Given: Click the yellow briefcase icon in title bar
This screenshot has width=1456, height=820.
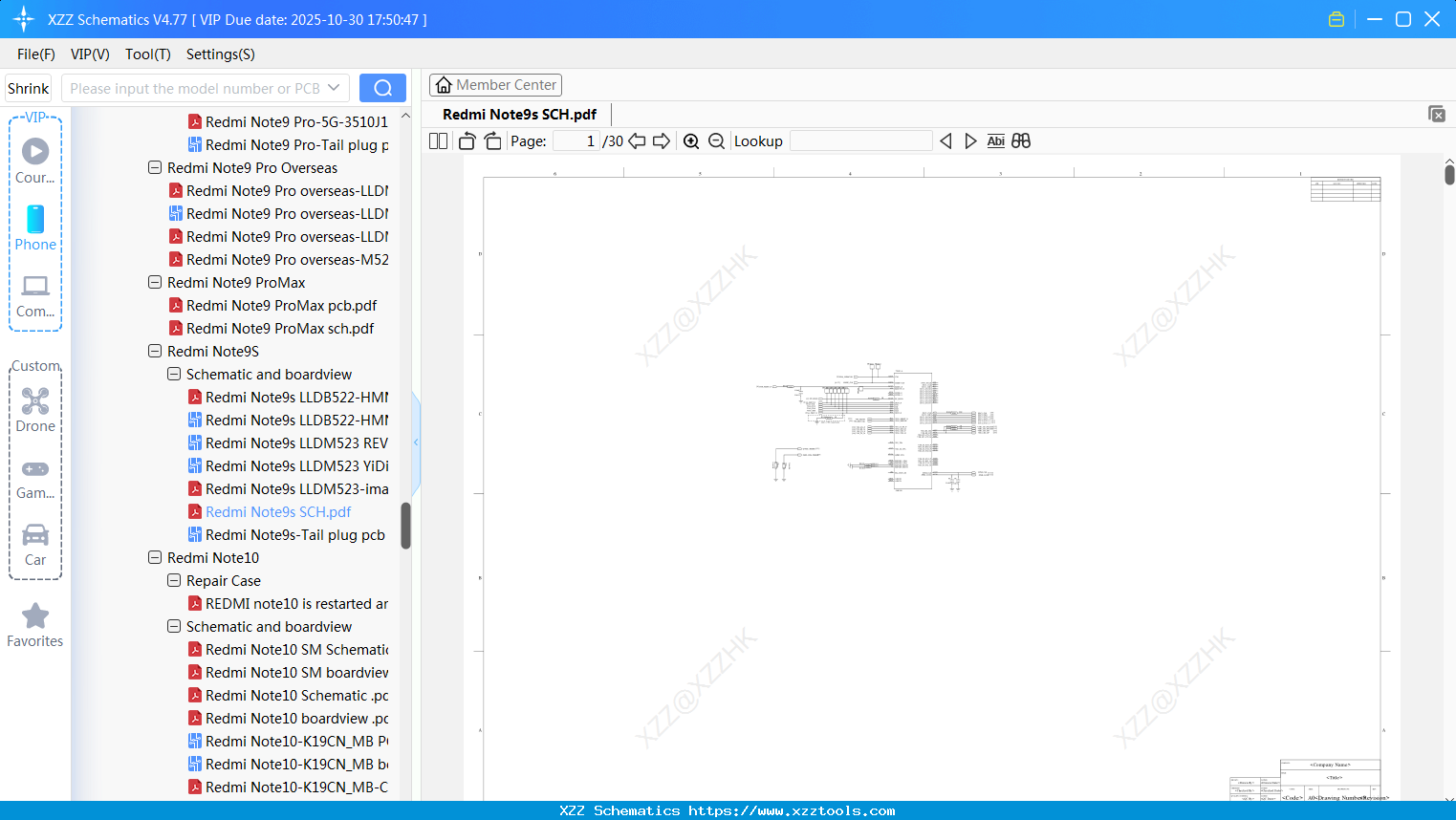Looking at the screenshot, I should [x=1336, y=19].
